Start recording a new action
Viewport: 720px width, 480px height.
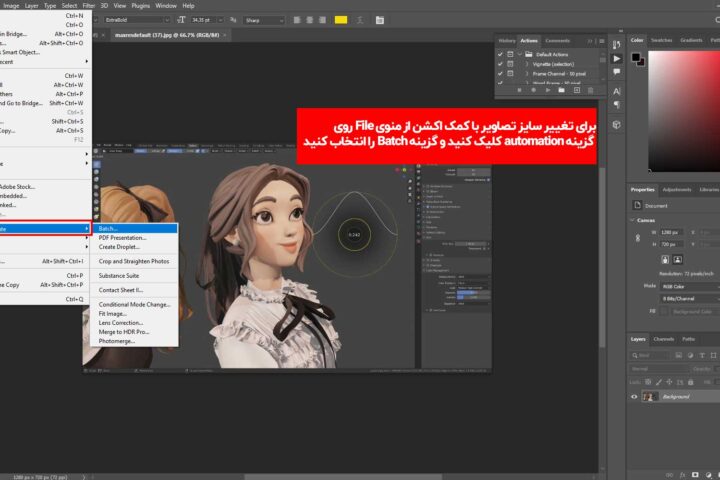pos(534,90)
